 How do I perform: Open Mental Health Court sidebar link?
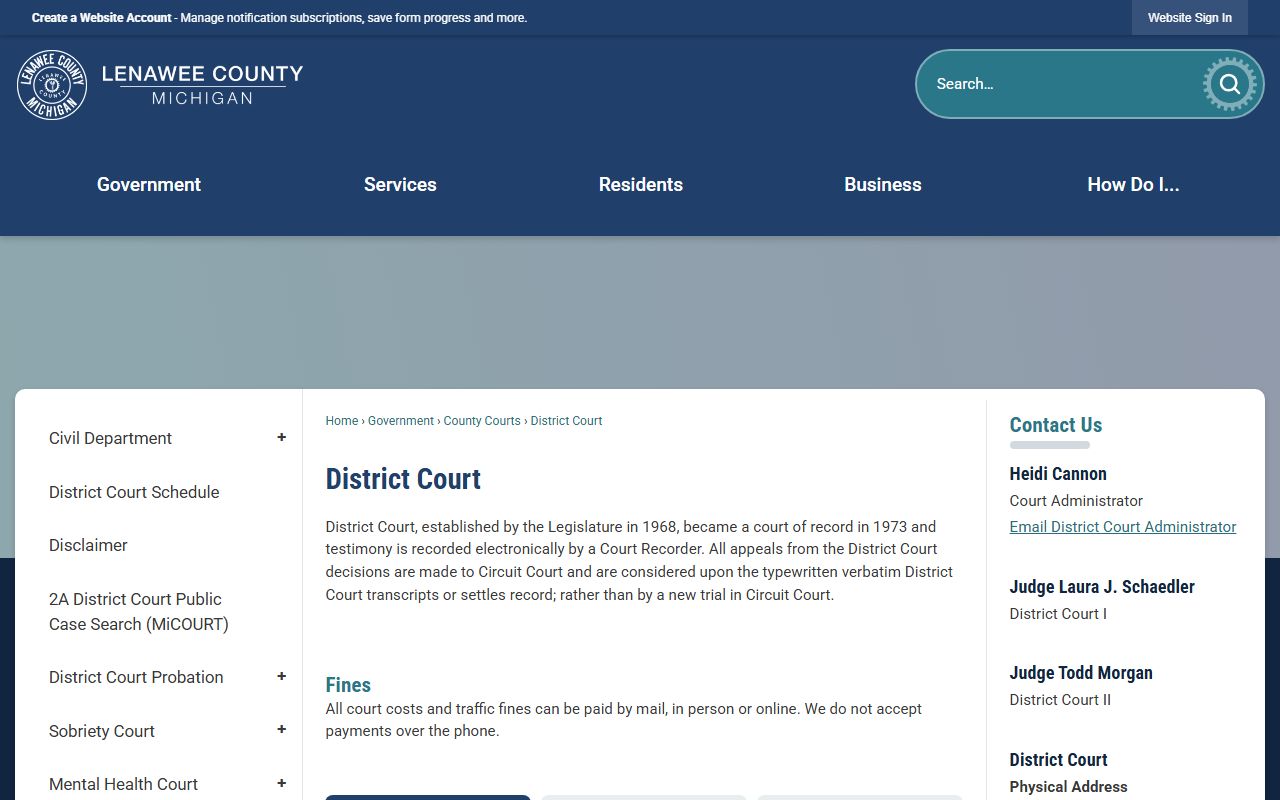(123, 784)
